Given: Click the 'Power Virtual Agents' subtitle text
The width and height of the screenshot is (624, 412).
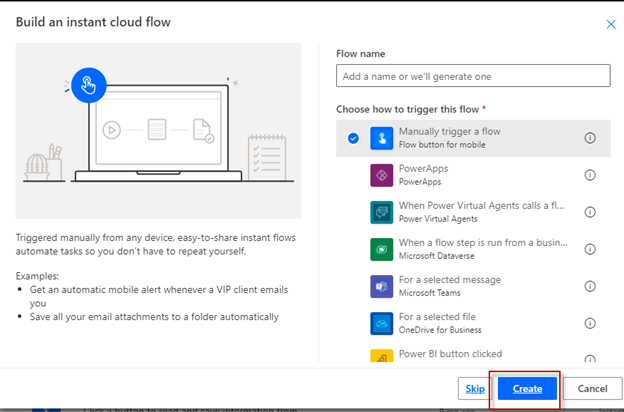Looking at the screenshot, I should 438,219.
